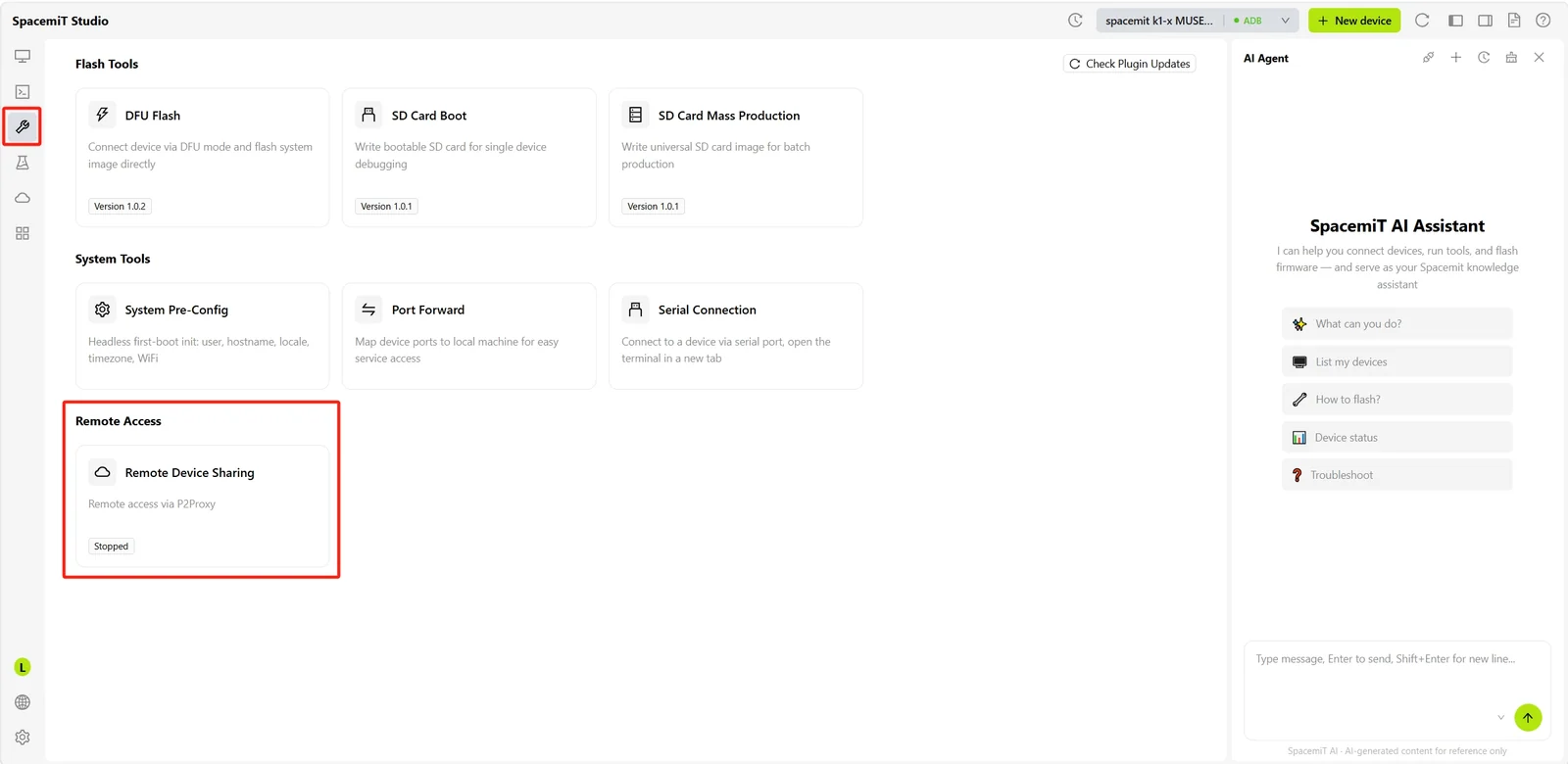Click the plug connection icon in AI Agent

[1429, 58]
